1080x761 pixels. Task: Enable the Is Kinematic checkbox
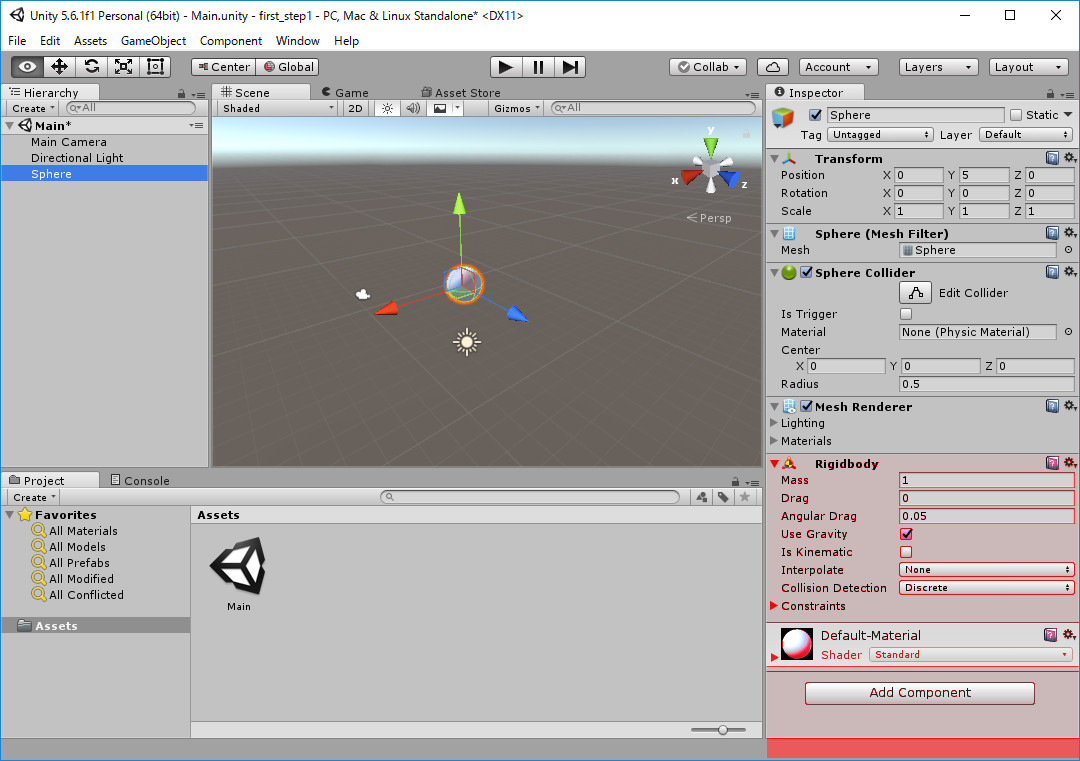point(906,552)
